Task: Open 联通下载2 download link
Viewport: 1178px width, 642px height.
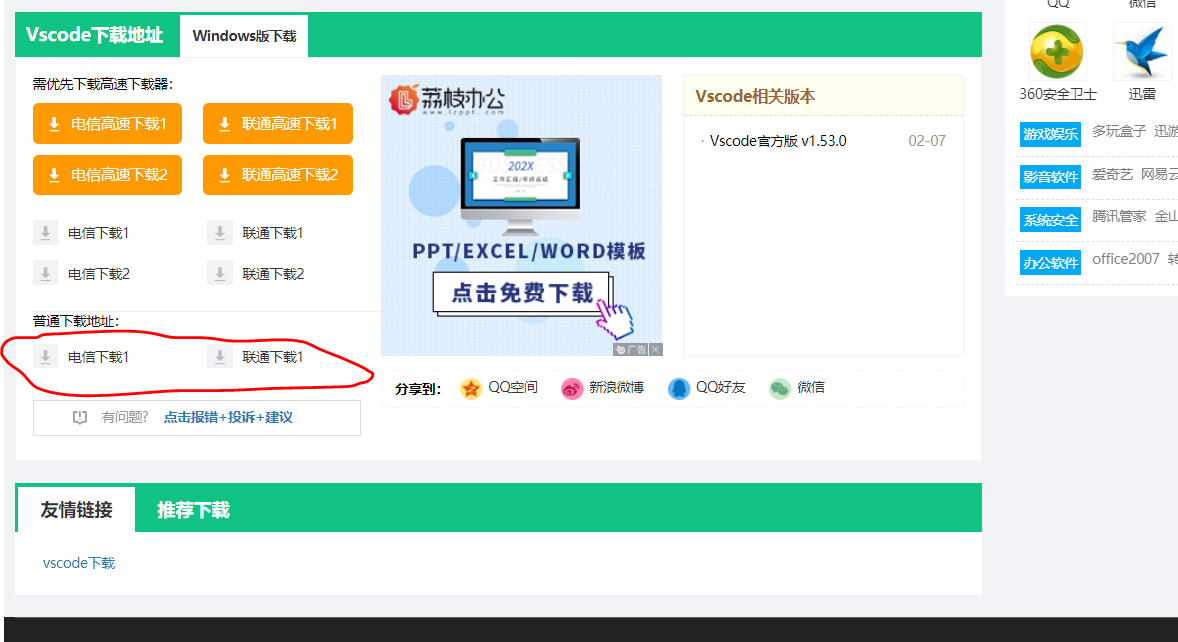Action: 273,274
